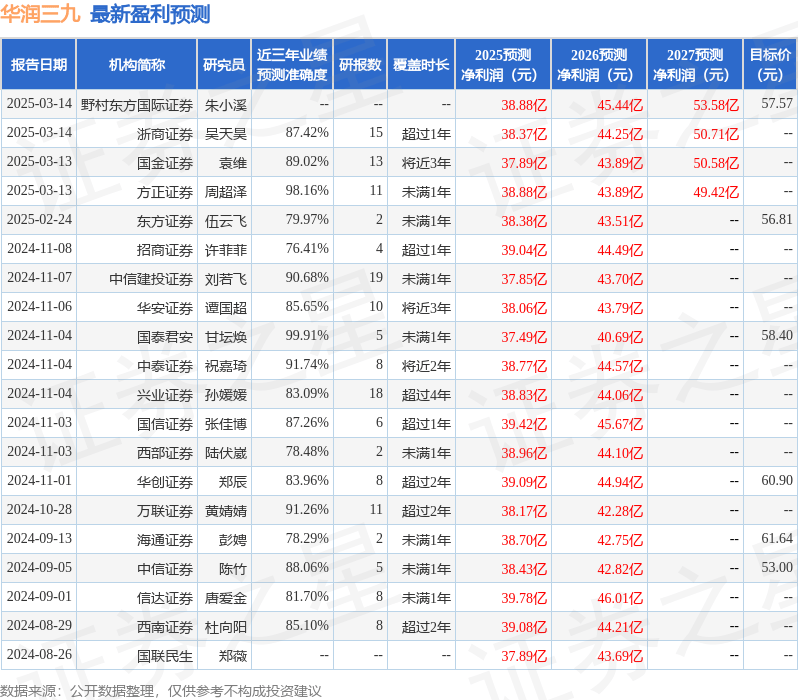Click analyst name 黄婧婧
Image resolution: width=798 pixels, height=700 pixels.
(x=225, y=512)
